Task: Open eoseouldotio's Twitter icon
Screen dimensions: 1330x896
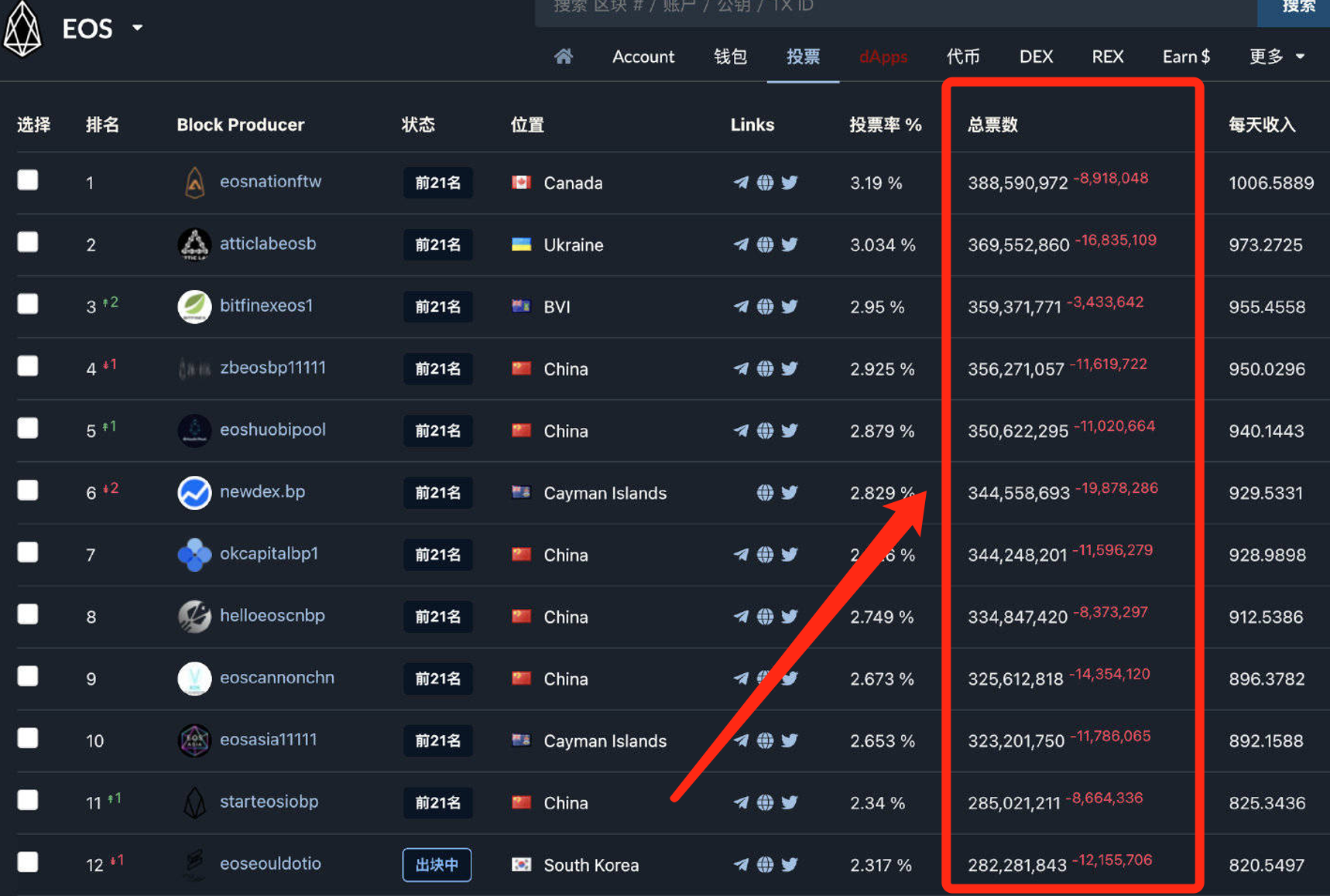Action: click(x=790, y=864)
